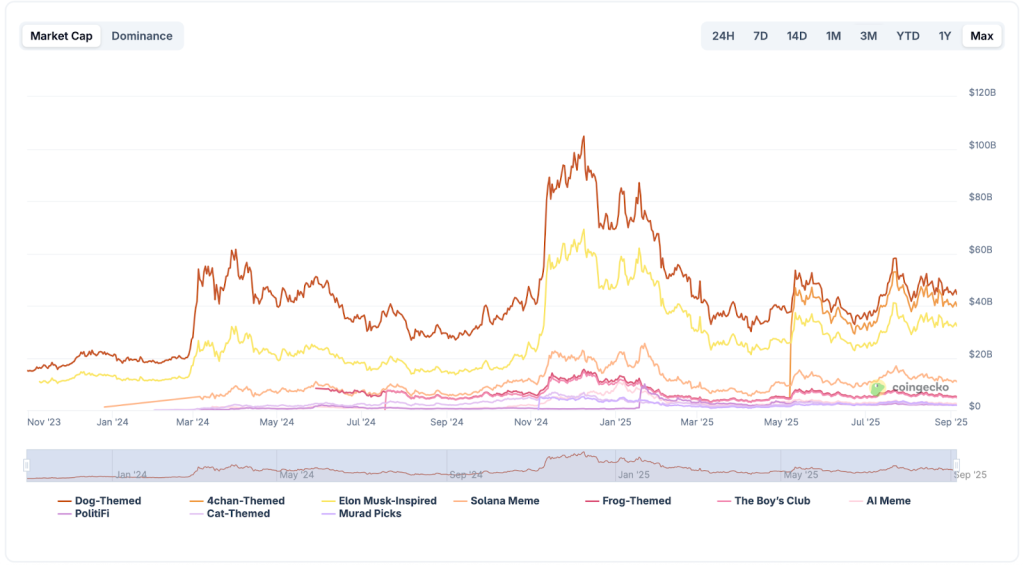Choose the 1M time range

[833, 36]
